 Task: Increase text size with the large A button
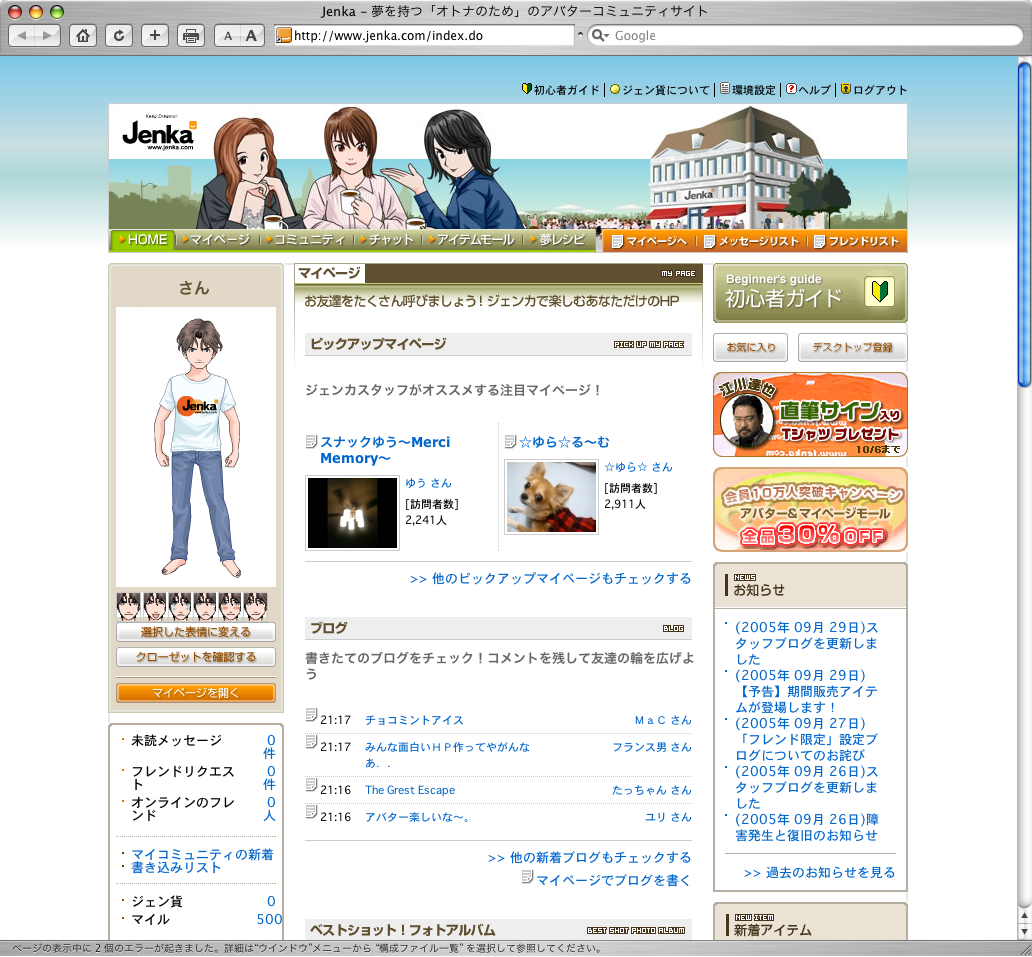coord(251,36)
